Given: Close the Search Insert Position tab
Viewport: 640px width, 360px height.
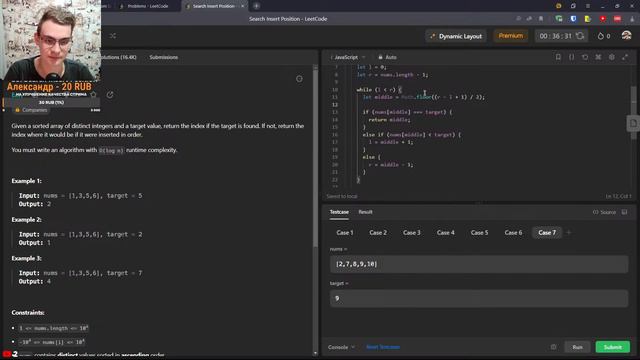Looking at the screenshot, I should [242, 6].
